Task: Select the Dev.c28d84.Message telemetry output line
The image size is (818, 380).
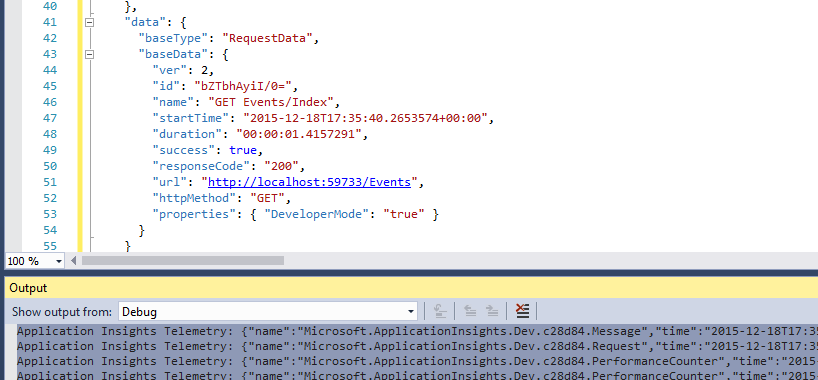Action: 417,331
